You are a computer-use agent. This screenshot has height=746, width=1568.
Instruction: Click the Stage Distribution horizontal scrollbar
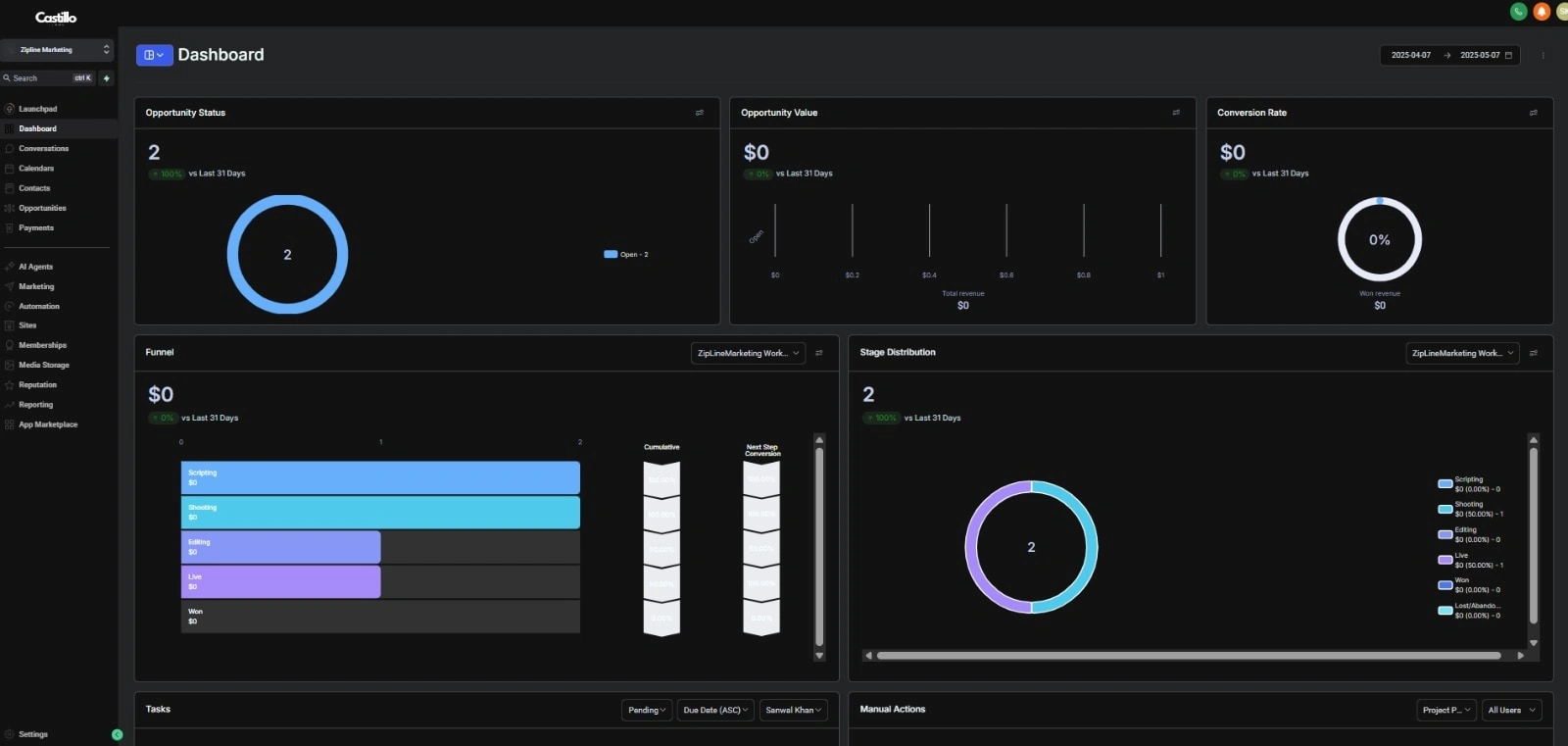pyautogui.click(x=1189, y=656)
